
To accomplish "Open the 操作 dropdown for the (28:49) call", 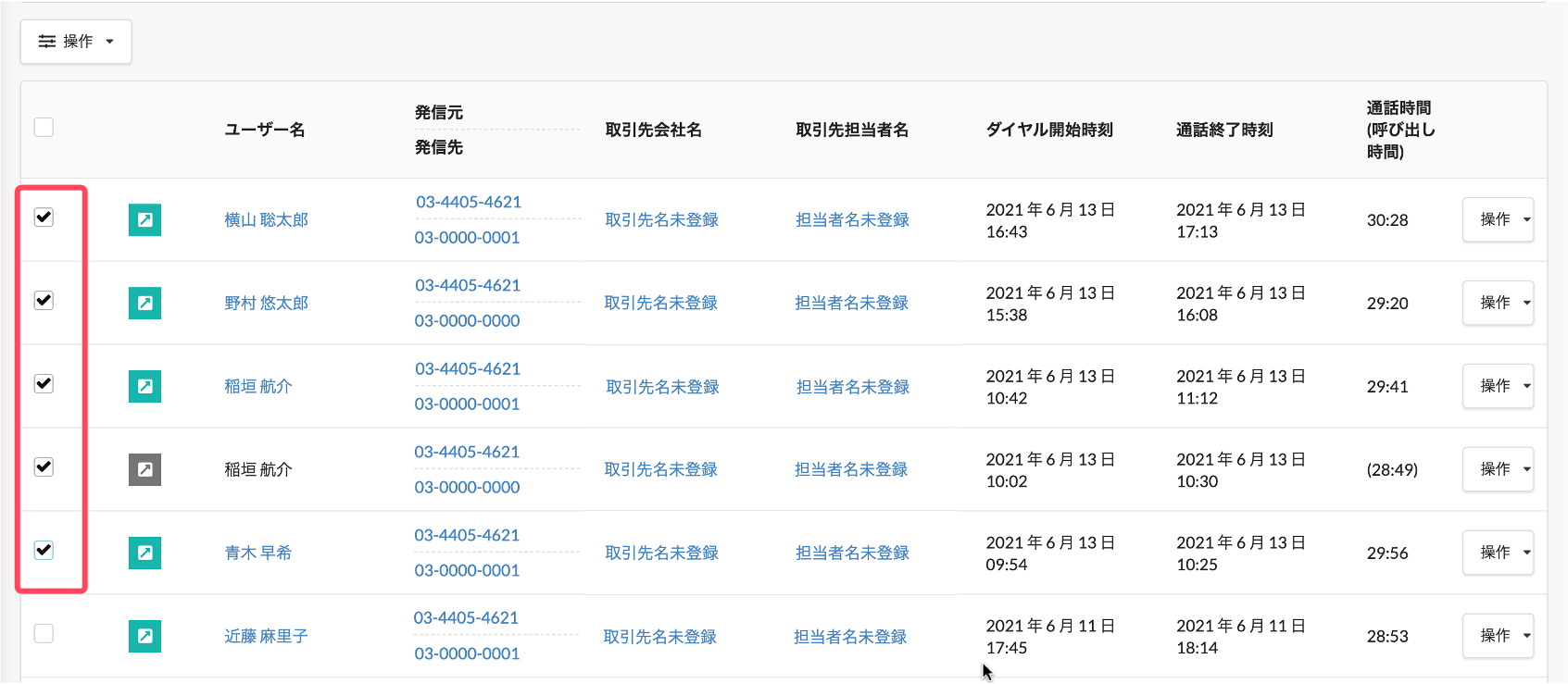I will click(x=1498, y=469).
